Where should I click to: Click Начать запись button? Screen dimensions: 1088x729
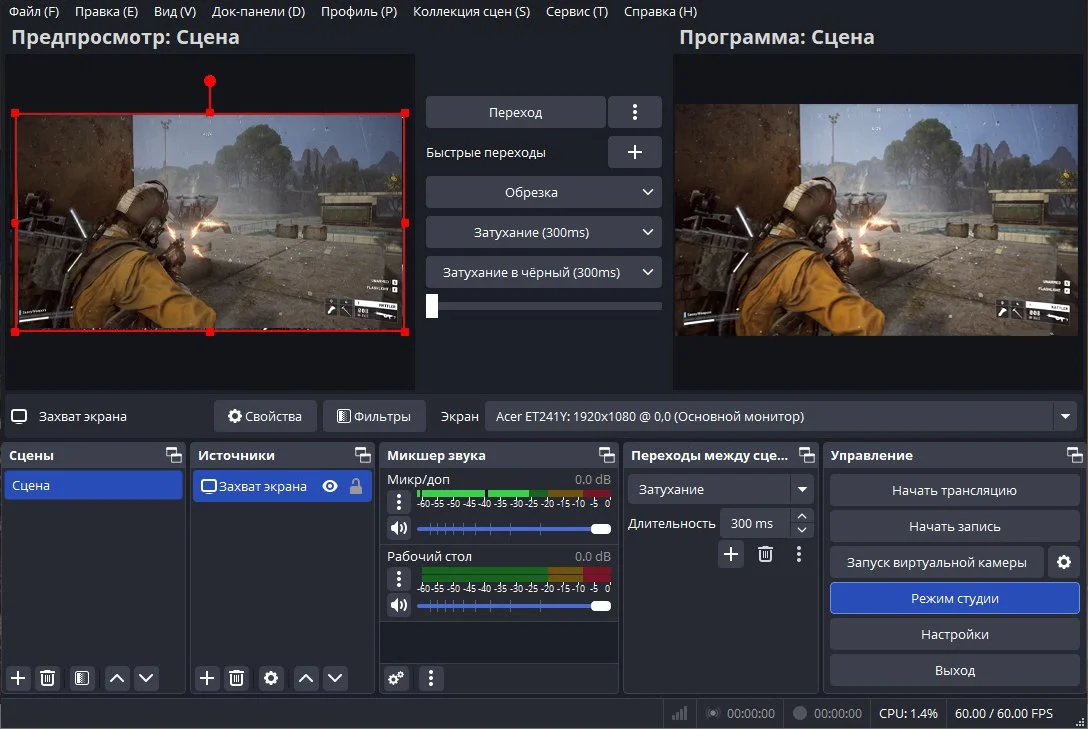[x=954, y=526]
